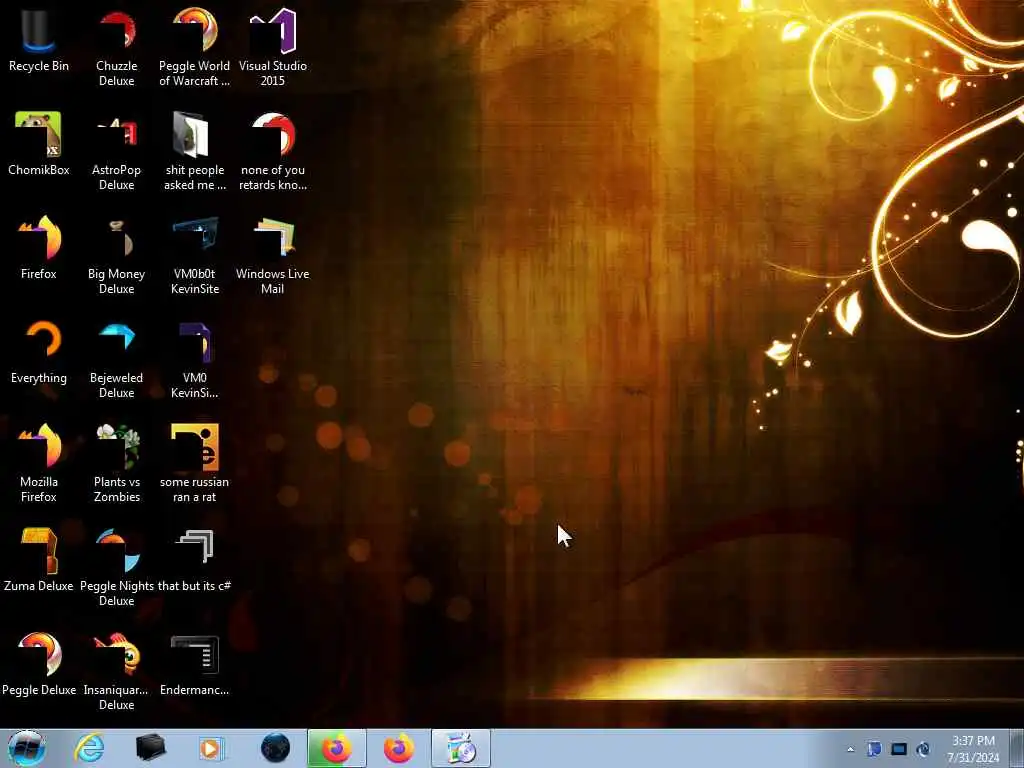The height and width of the screenshot is (768, 1024).
Task: Click the dark globe taskbar icon
Action: point(275,748)
